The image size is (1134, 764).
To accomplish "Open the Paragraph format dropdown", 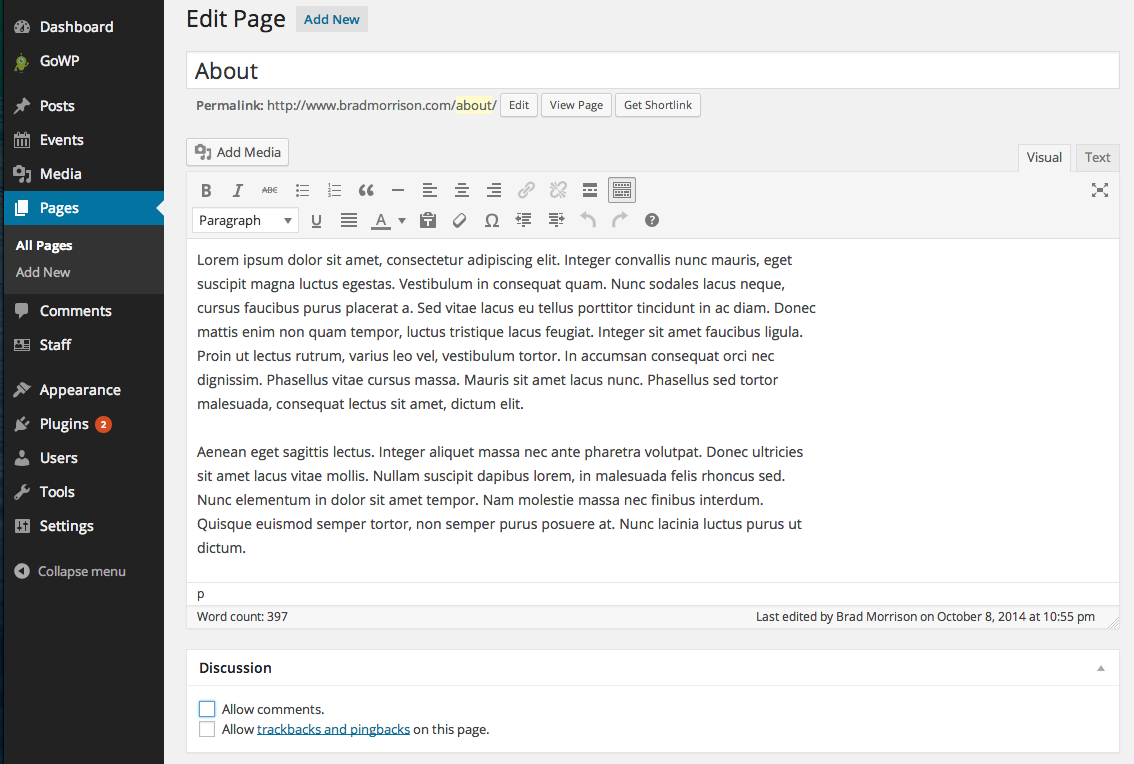I will (245, 221).
